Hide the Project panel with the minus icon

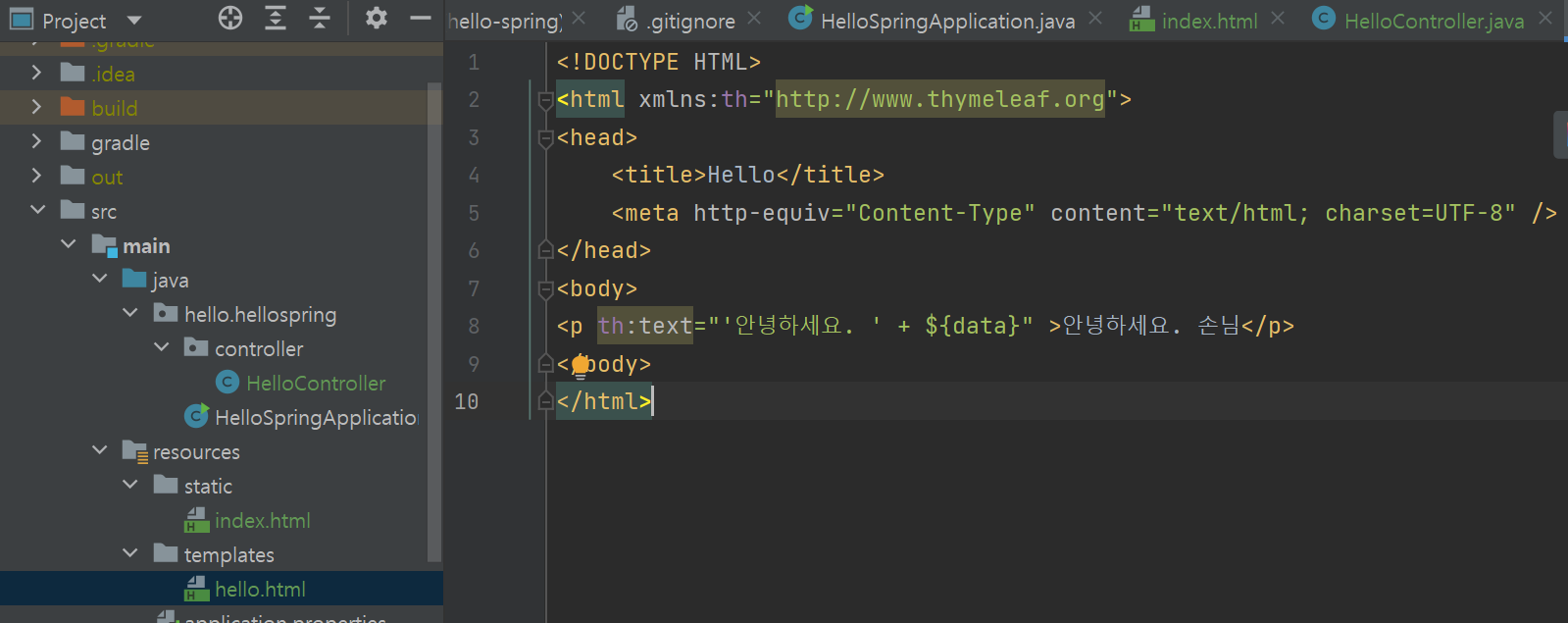(x=421, y=18)
